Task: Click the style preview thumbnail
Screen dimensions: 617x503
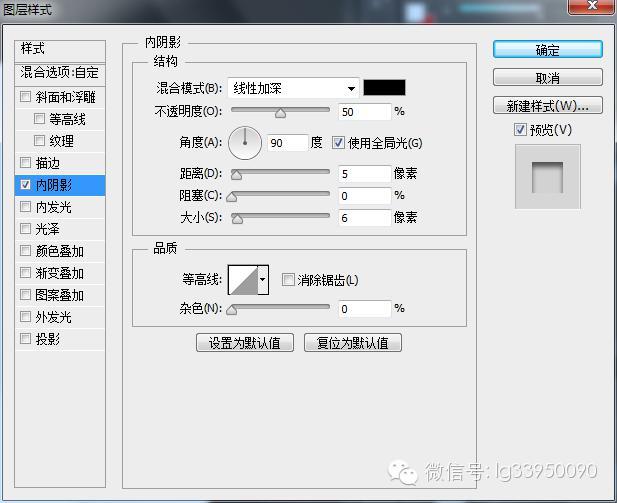Action: tap(547, 176)
